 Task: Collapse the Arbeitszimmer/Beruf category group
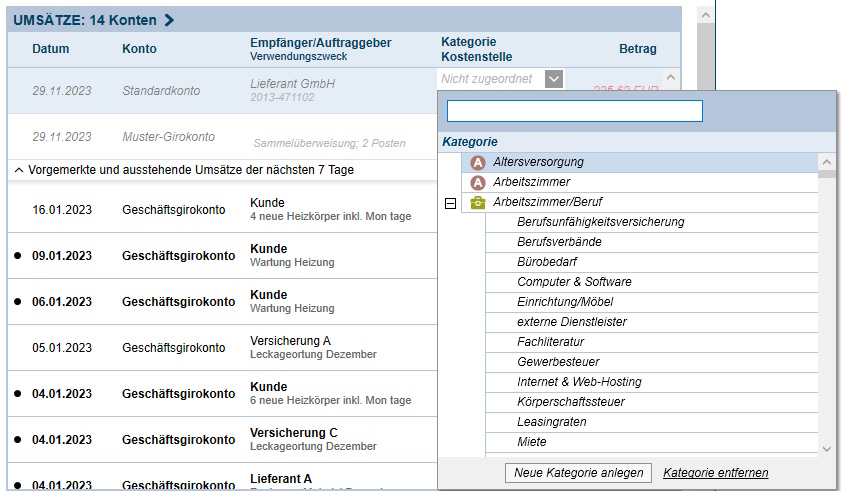[451, 203]
